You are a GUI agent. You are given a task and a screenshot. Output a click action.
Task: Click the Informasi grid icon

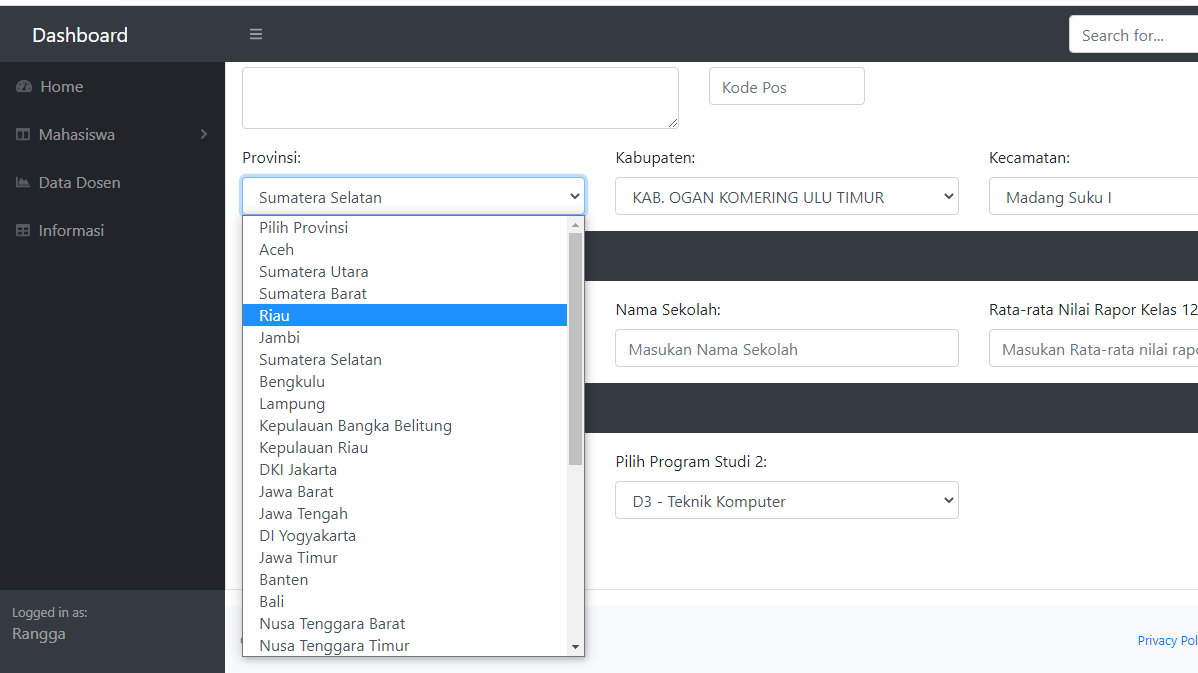point(22,230)
